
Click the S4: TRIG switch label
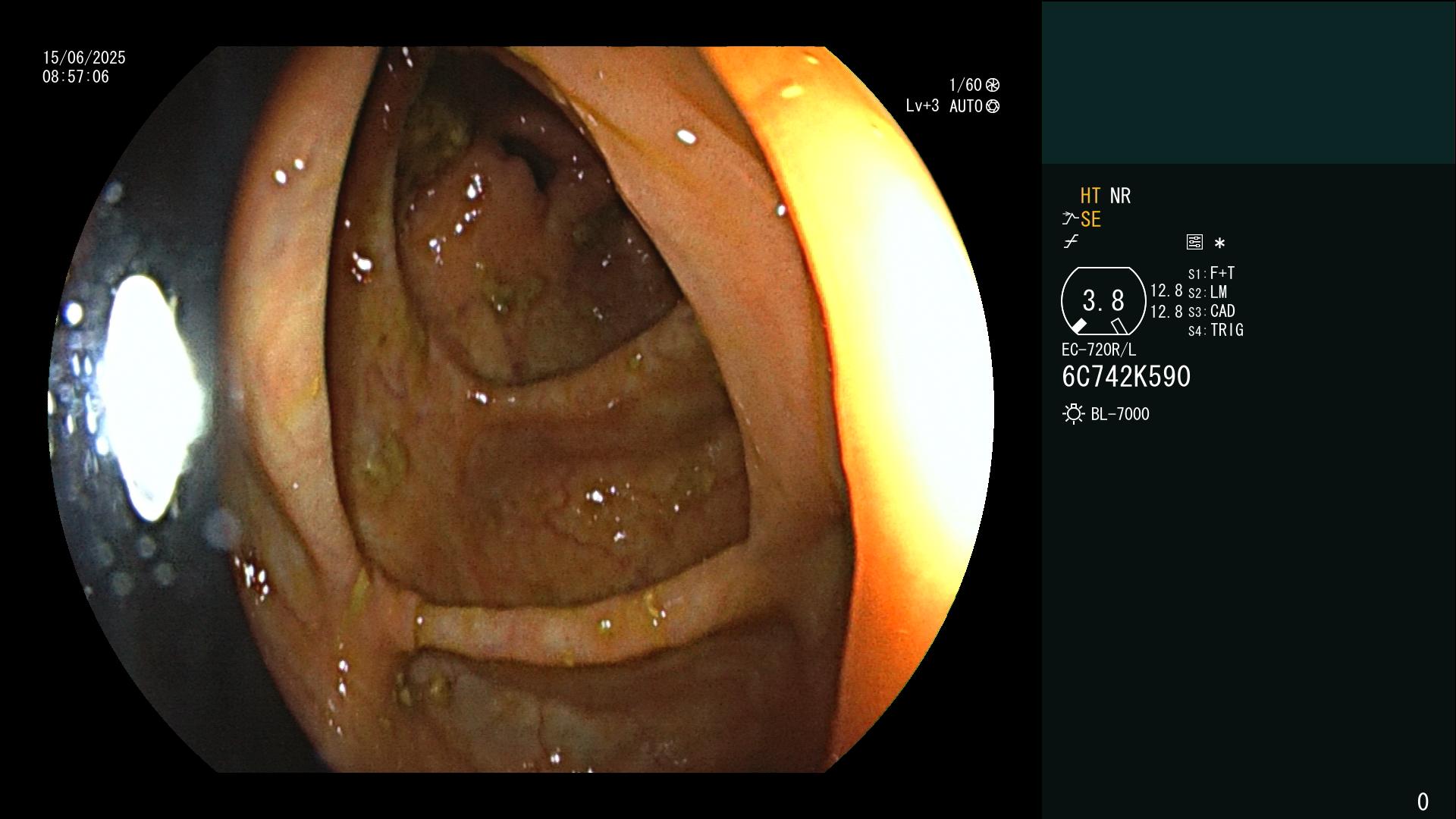click(x=1216, y=330)
